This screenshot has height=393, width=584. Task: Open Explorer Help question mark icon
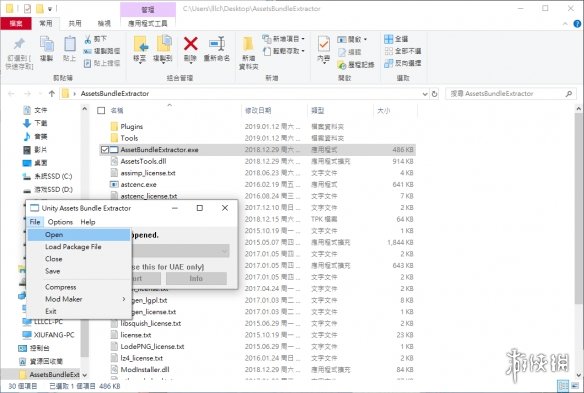click(577, 24)
